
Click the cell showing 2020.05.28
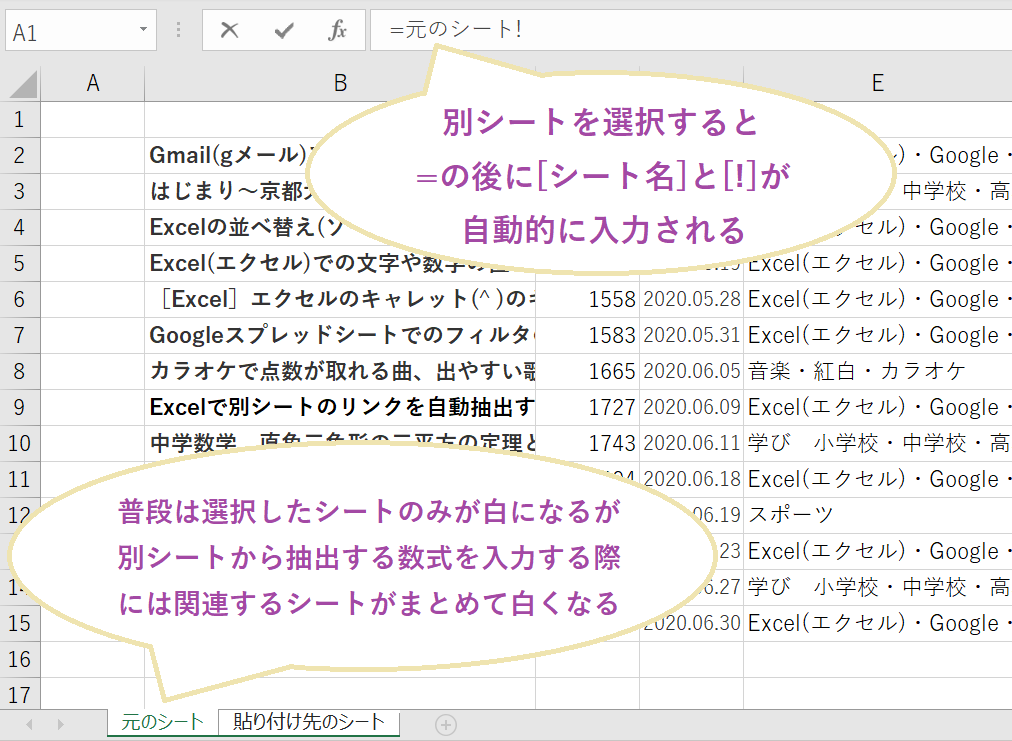coord(692,299)
